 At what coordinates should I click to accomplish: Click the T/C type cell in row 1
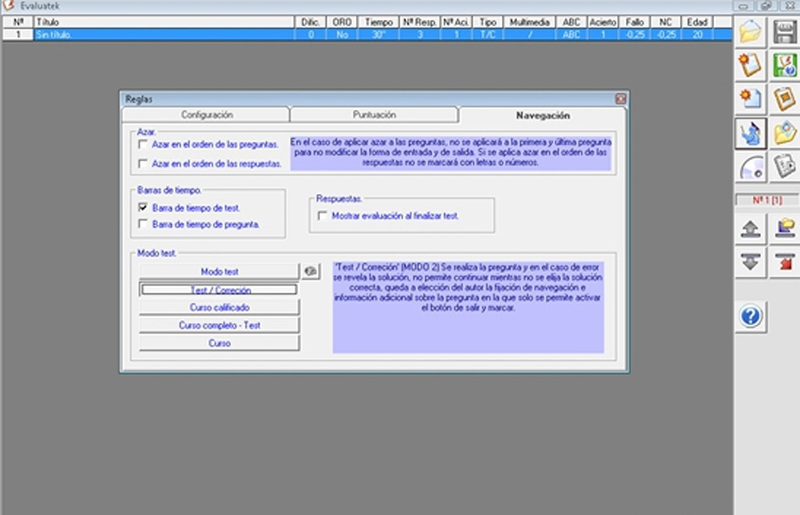(x=488, y=35)
